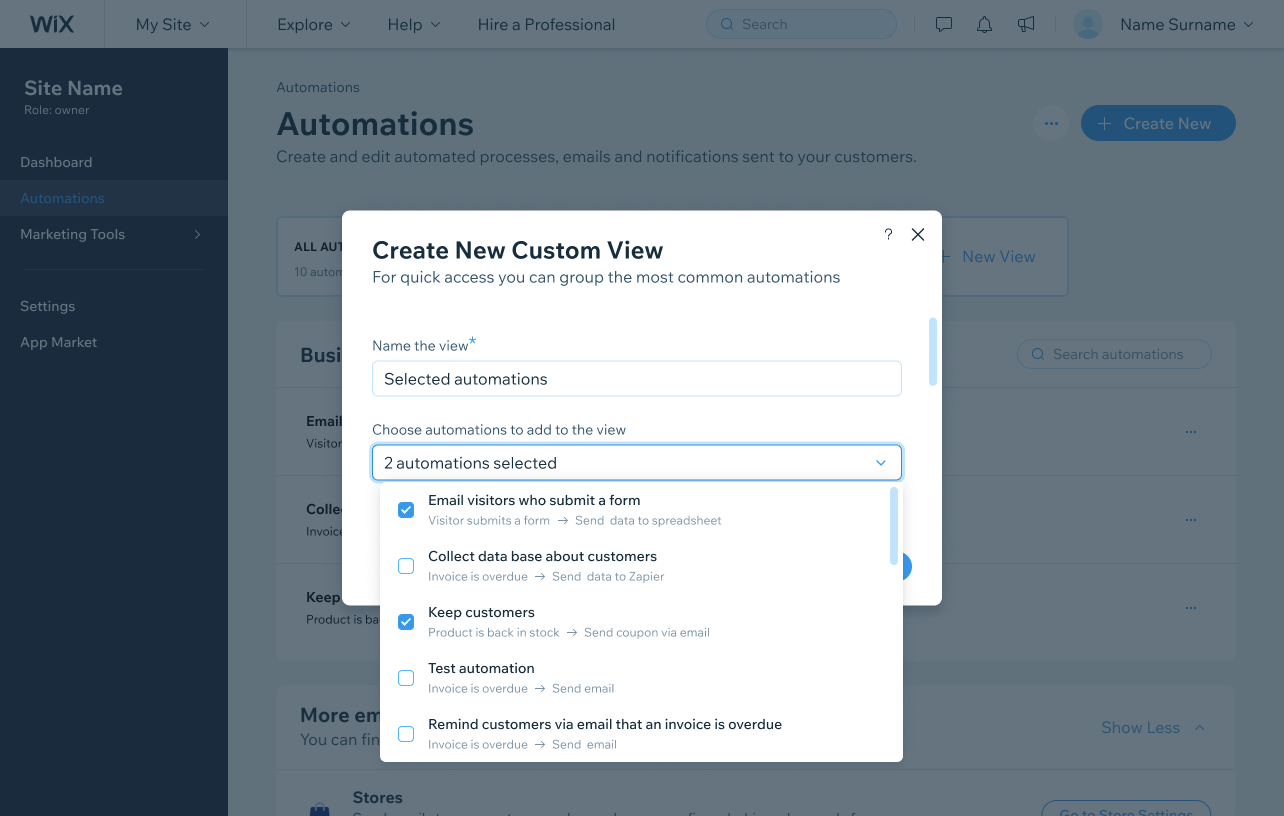This screenshot has width=1284, height=816.
Task: Click the top Search field
Action: [x=801, y=24]
